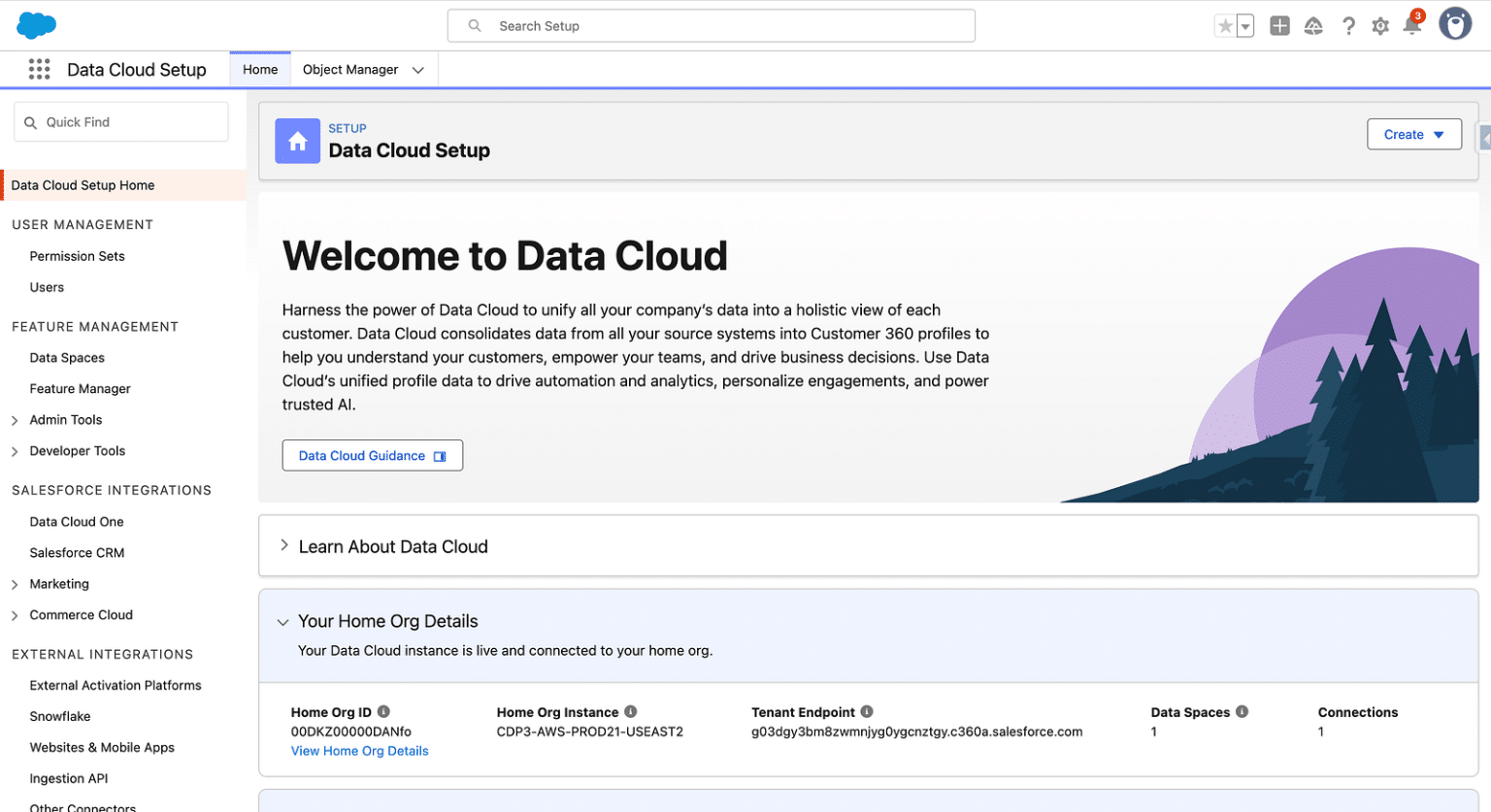1491x812 pixels.
Task: Open Websites & Mobile Apps in sidebar
Action: click(x=102, y=747)
